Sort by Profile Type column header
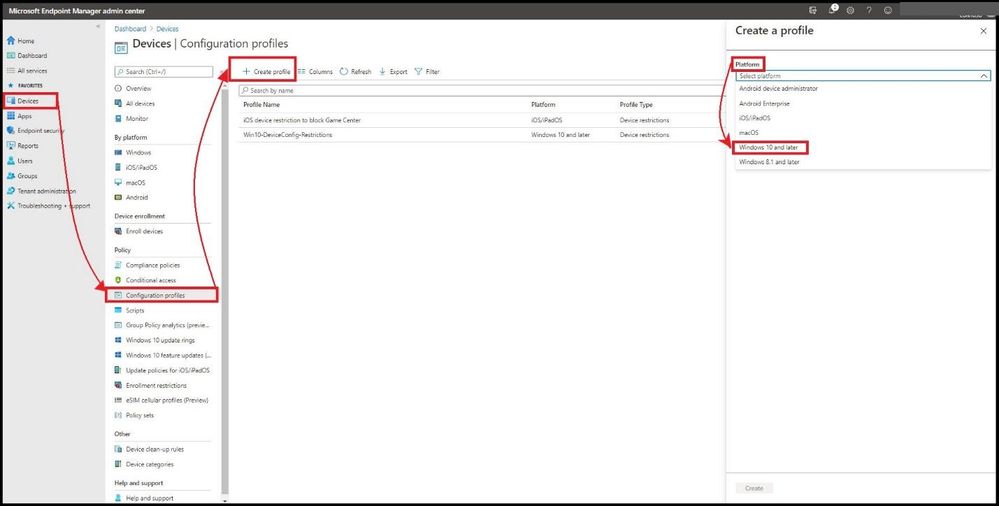999x506 pixels. [636, 105]
